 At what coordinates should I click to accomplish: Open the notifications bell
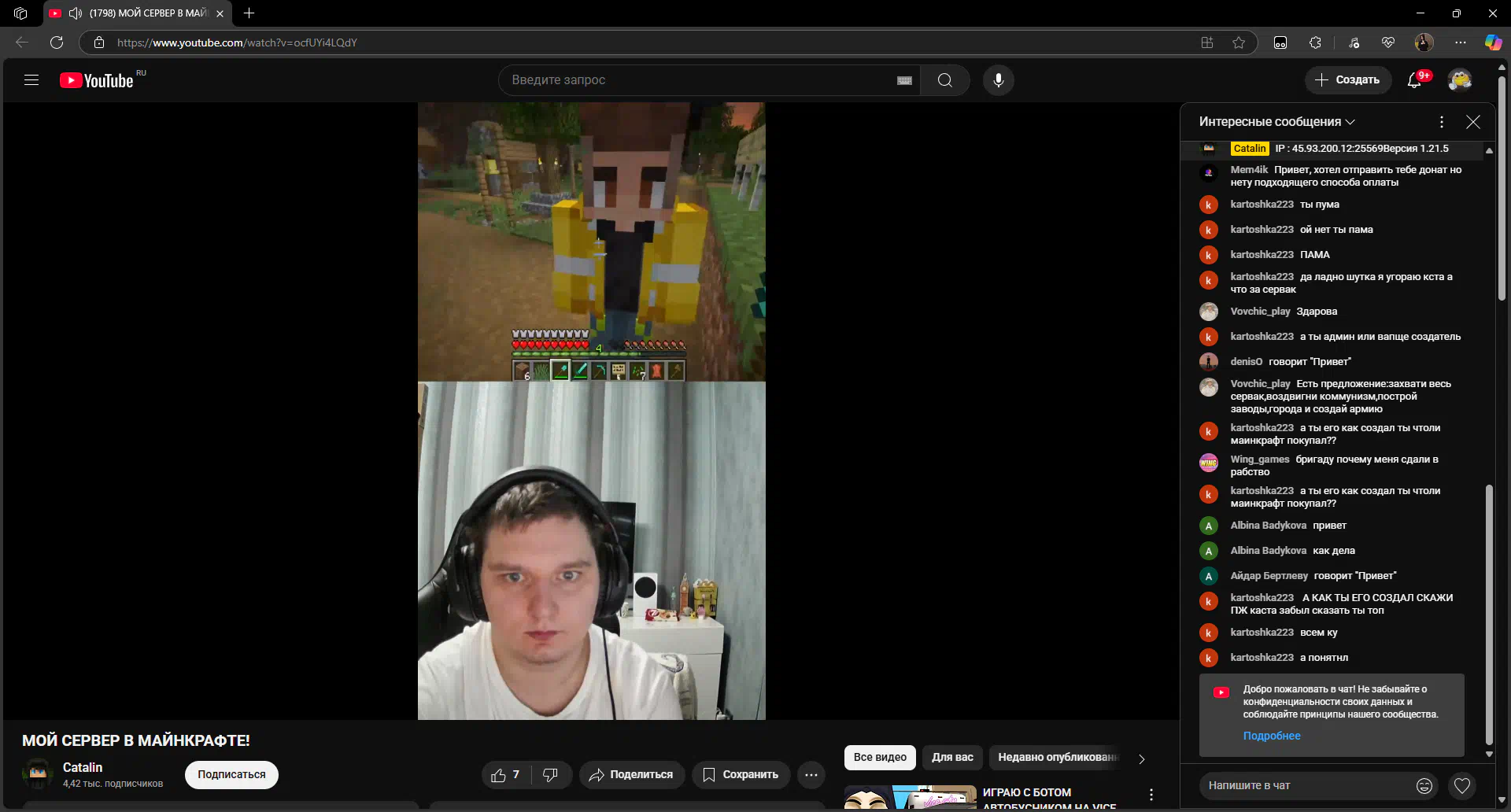[x=1415, y=79]
